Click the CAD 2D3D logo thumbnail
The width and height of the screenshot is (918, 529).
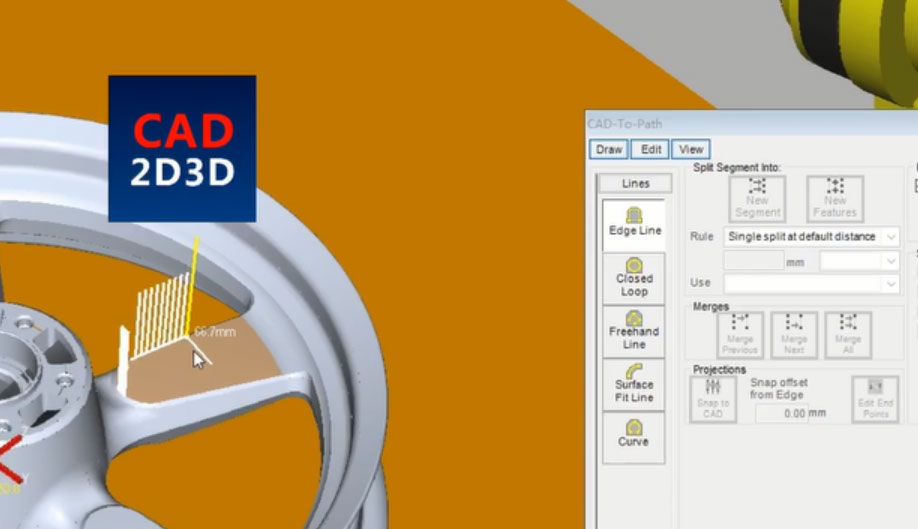pos(182,149)
